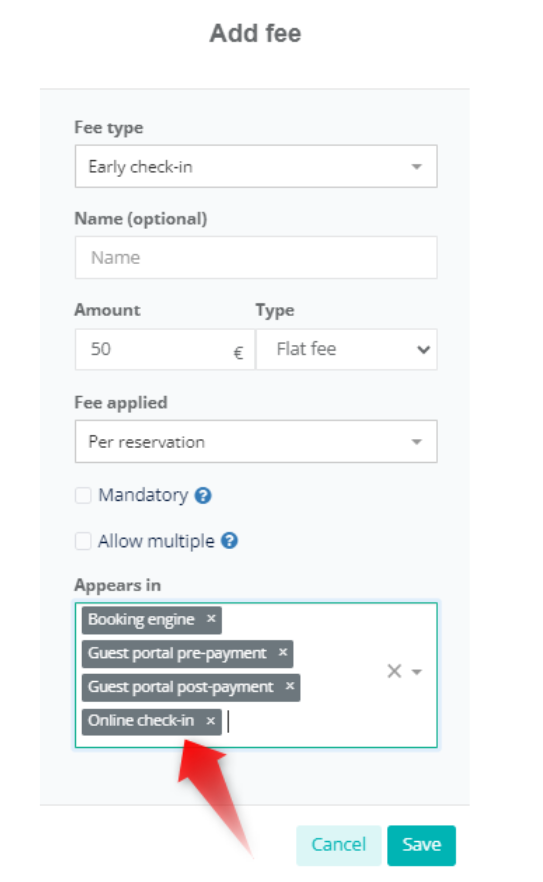
Task: Remove the Guest portal post-payment tag
Action: click(x=289, y=686)
